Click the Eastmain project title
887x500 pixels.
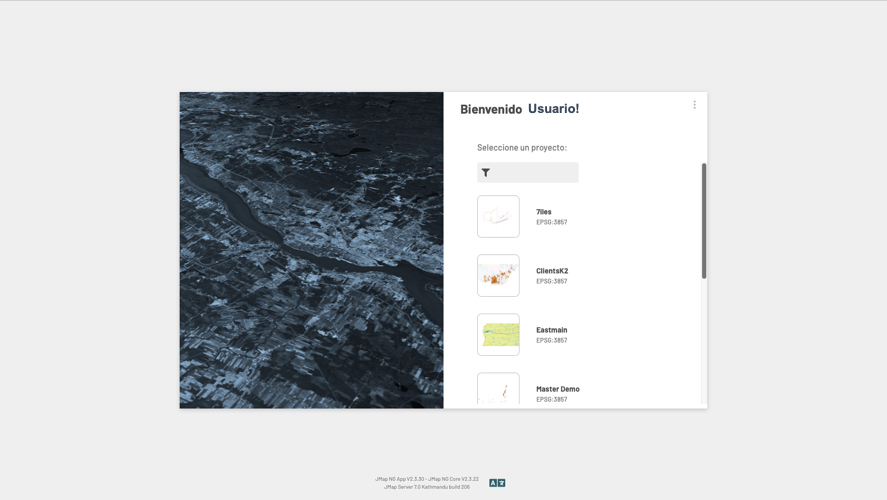pyautogui.click(x=551, y=330)
